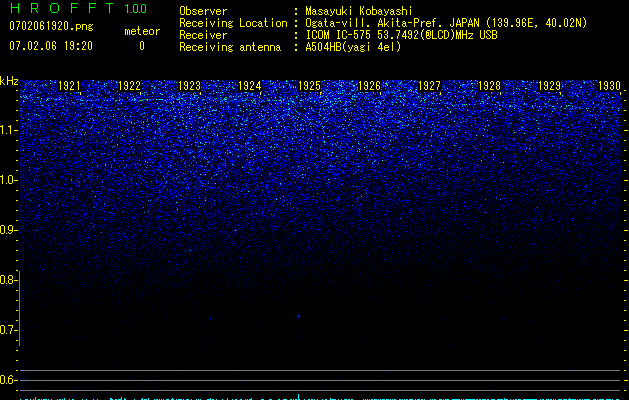Viewport: 629px width, 400px height.
Task: Click the meteor label
Action: point(142,31)
